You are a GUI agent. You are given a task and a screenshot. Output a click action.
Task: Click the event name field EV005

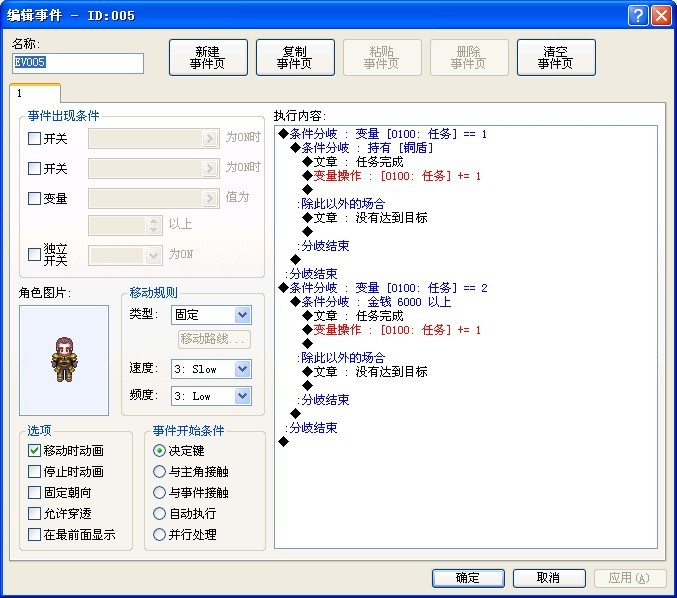[78, 63]
